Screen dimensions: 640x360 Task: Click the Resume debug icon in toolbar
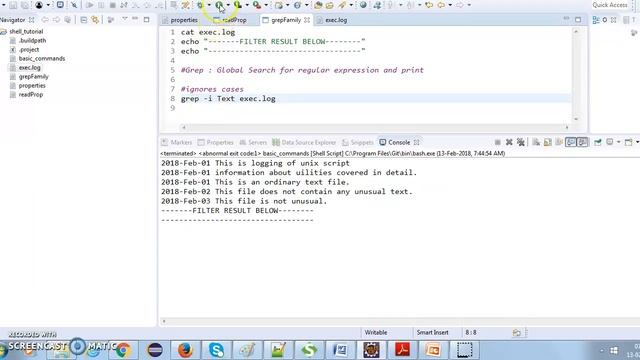click(x=89, y=5)
